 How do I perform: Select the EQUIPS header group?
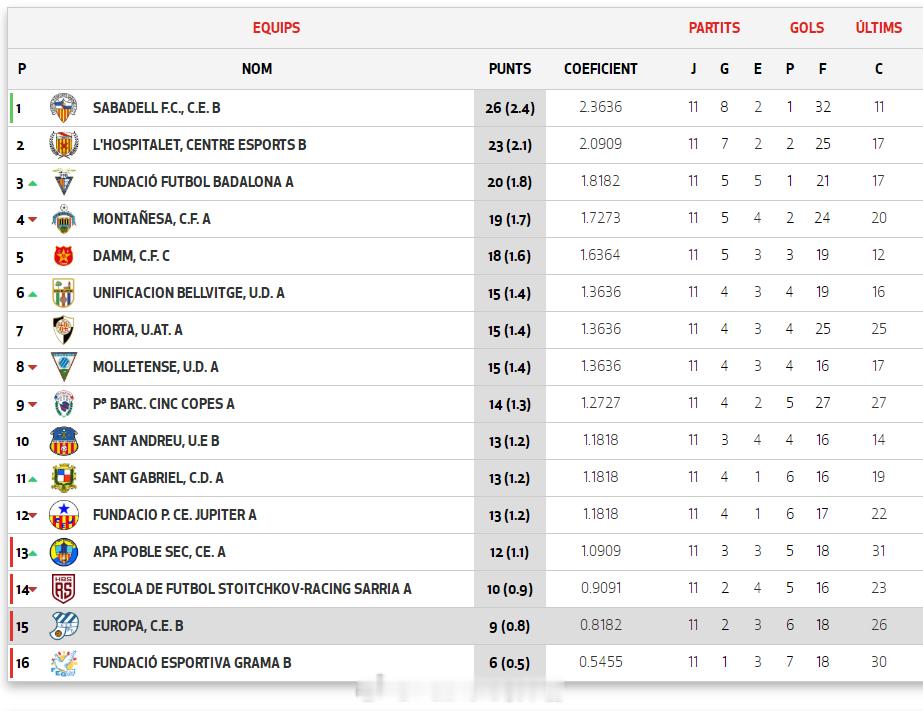[x=276, y=28]
